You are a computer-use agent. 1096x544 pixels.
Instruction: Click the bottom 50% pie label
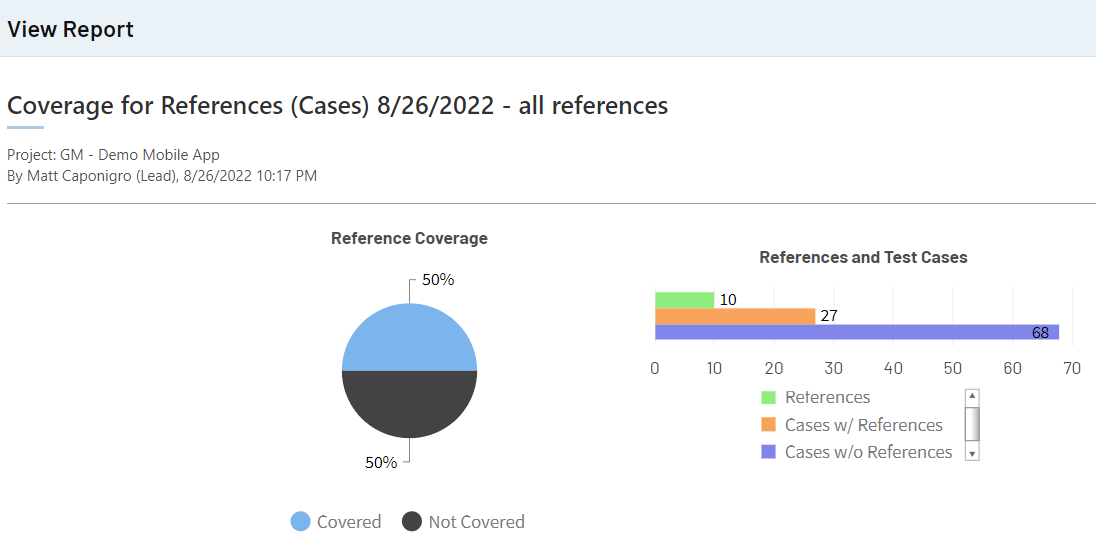click(x=381, y=462)
